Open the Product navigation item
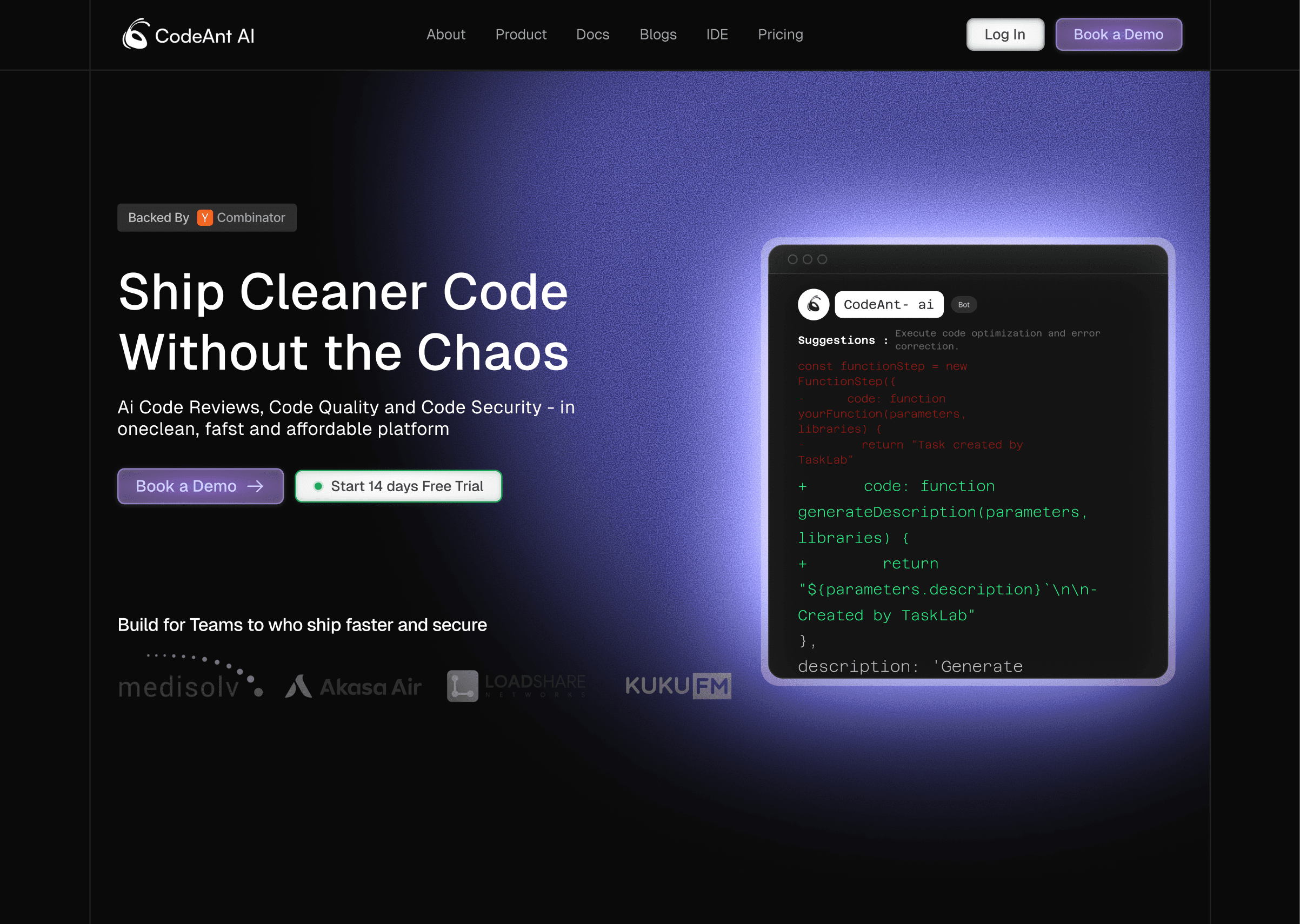 pos(520,35)
